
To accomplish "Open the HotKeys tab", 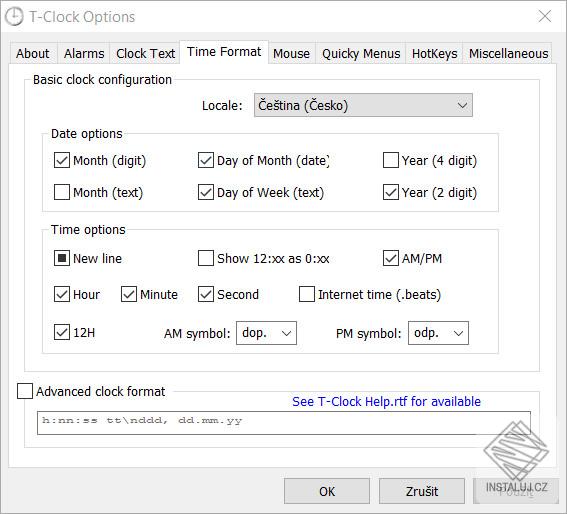I will (434, 54).
